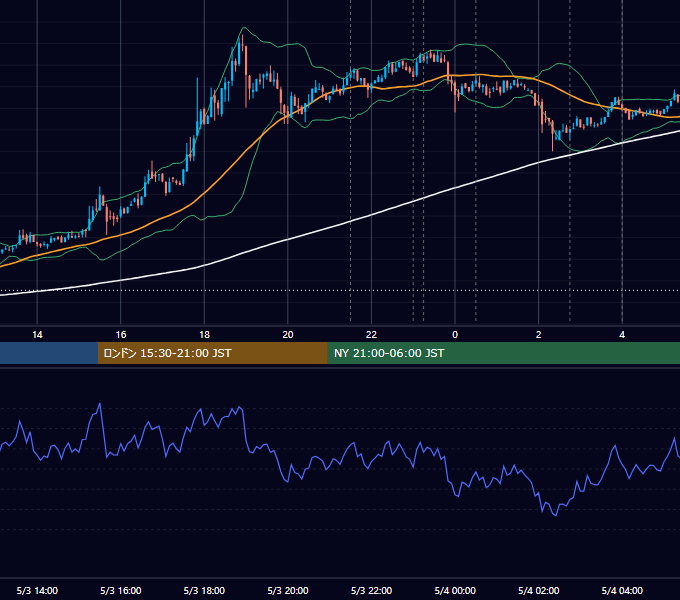Screen dimensions: 680x600
Task: Select the blue session bar before ロンドン
Action: [49, 353]
